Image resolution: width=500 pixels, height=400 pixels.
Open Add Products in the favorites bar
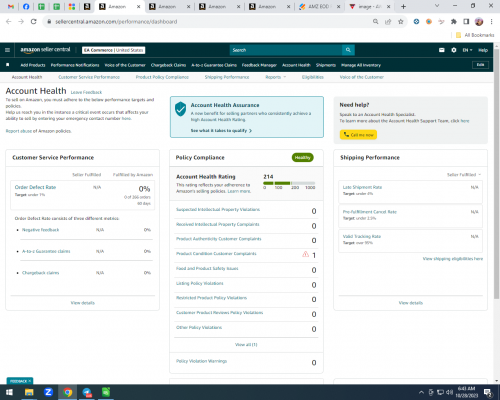pyautogui.click(x=33, y=65)
